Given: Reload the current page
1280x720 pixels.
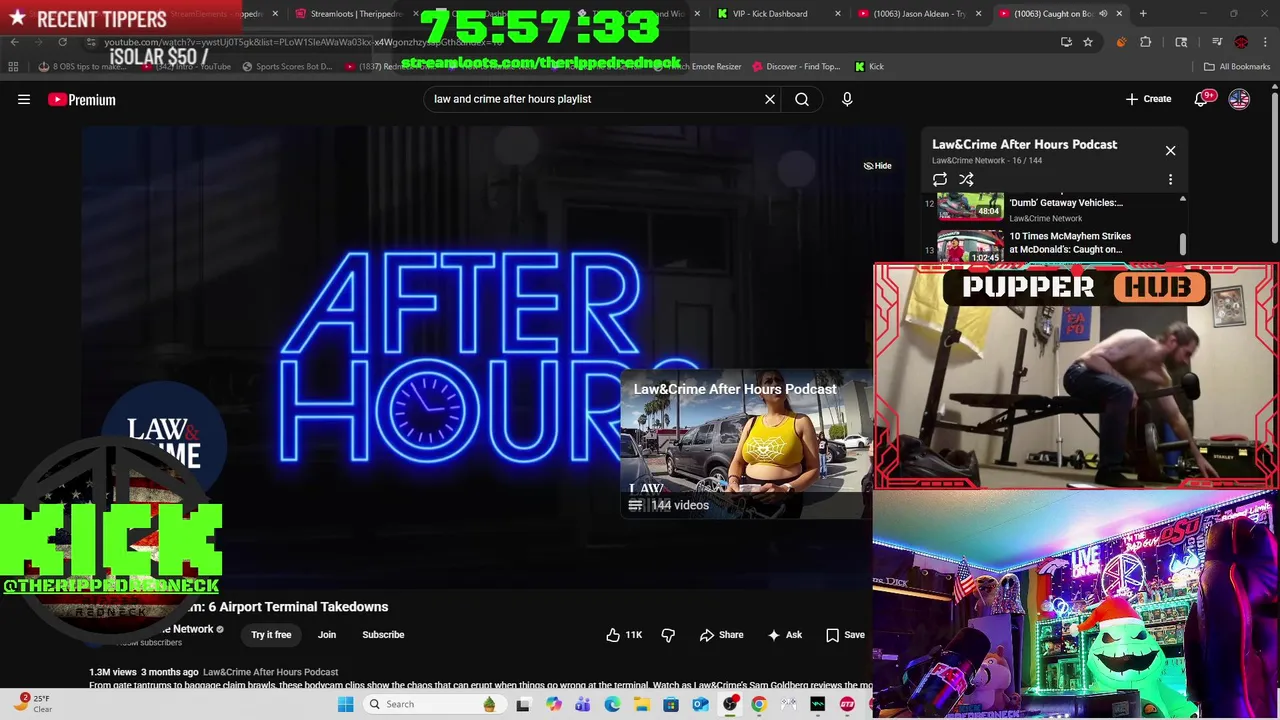Looking at the screenshot, I should (x=62, y=42).
